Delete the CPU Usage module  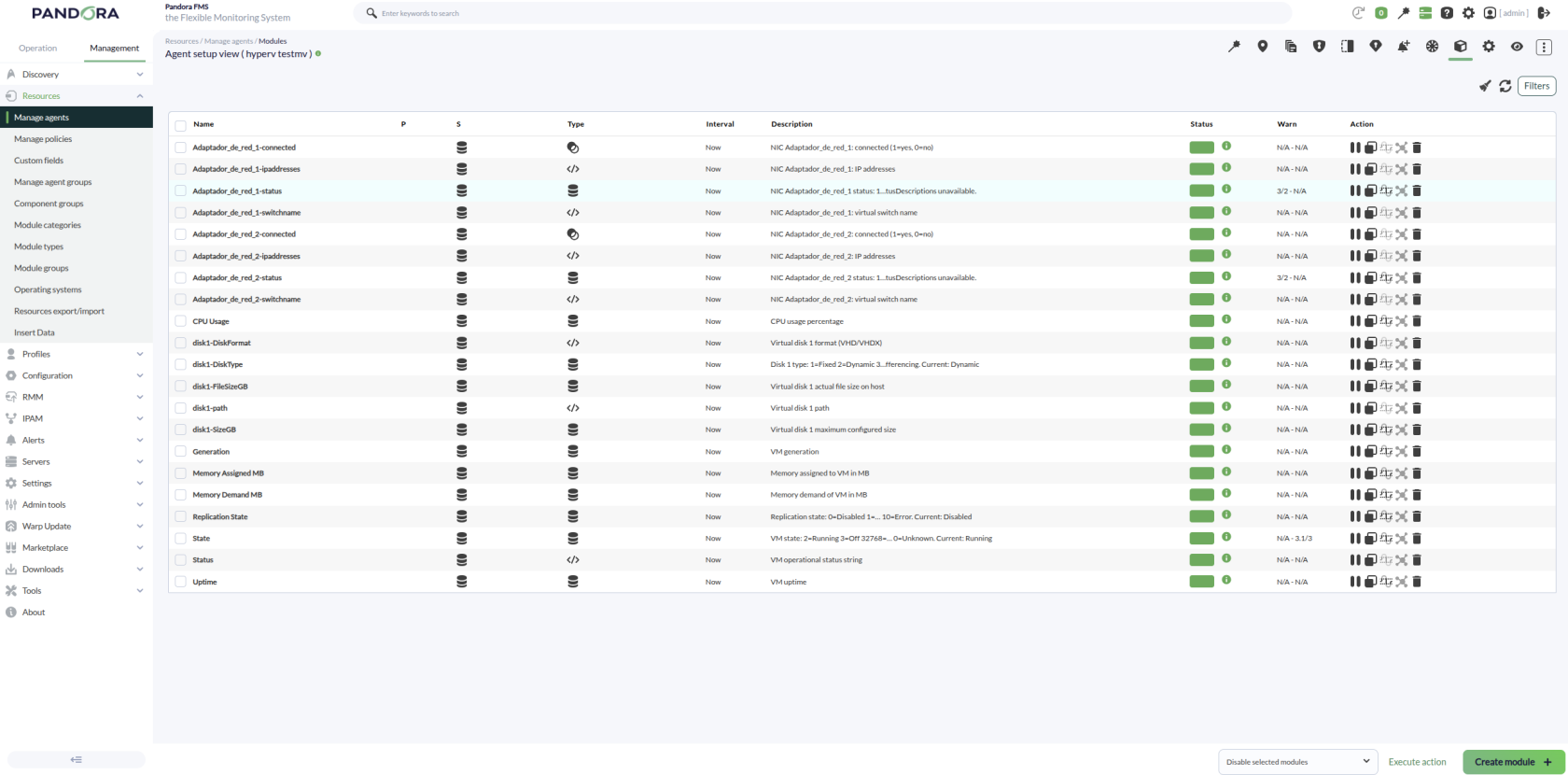pos(1417,321)
